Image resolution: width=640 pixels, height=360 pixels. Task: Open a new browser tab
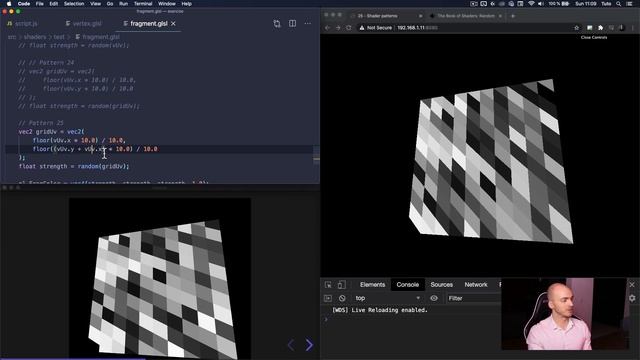513,16
